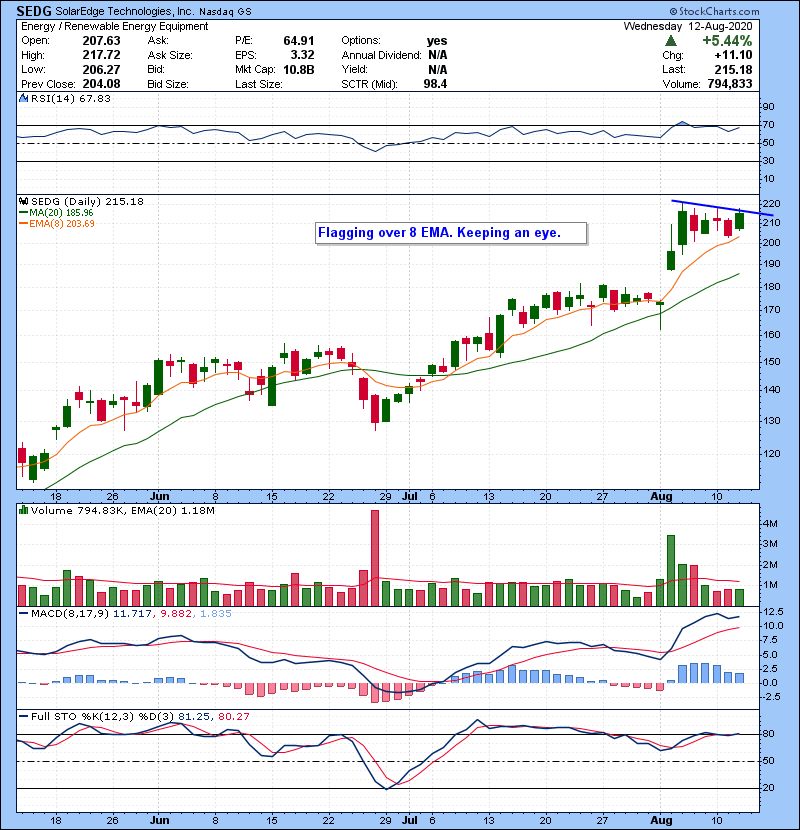Click the Annual Dividend: label
This screenshot has width=800, height=830.
click(x=381, y=55)
